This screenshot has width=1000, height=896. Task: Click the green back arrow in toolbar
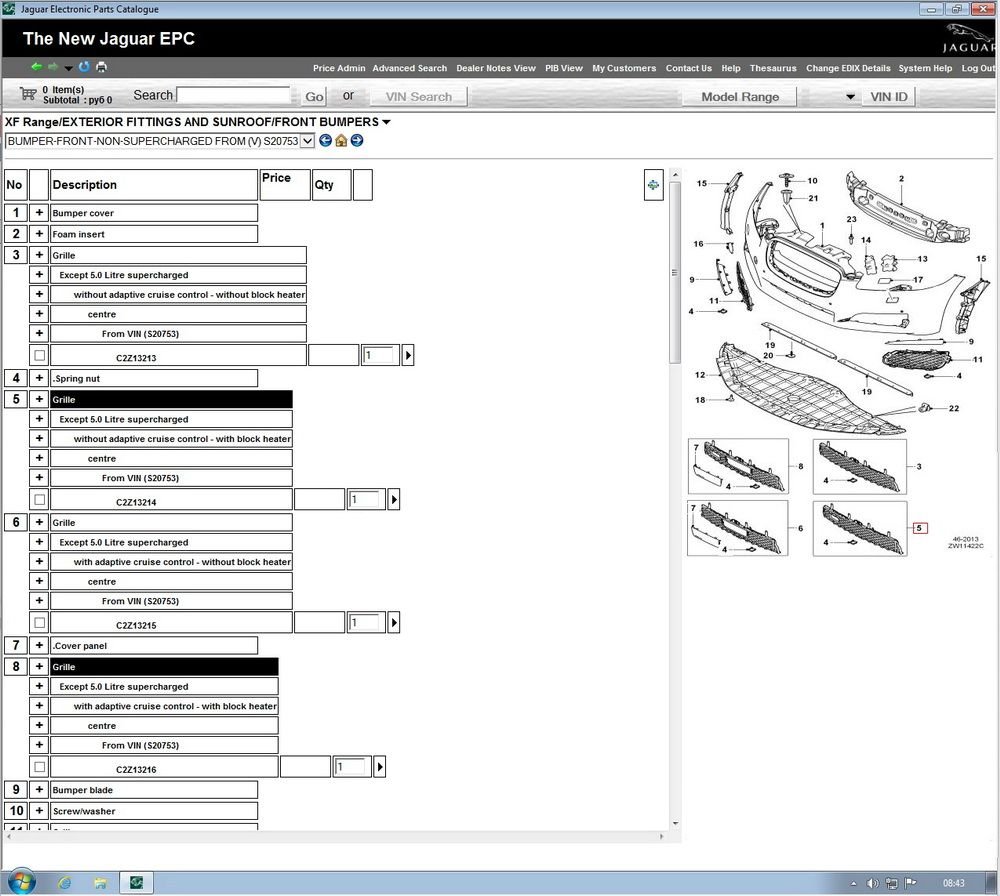click(x=36, y=67)
